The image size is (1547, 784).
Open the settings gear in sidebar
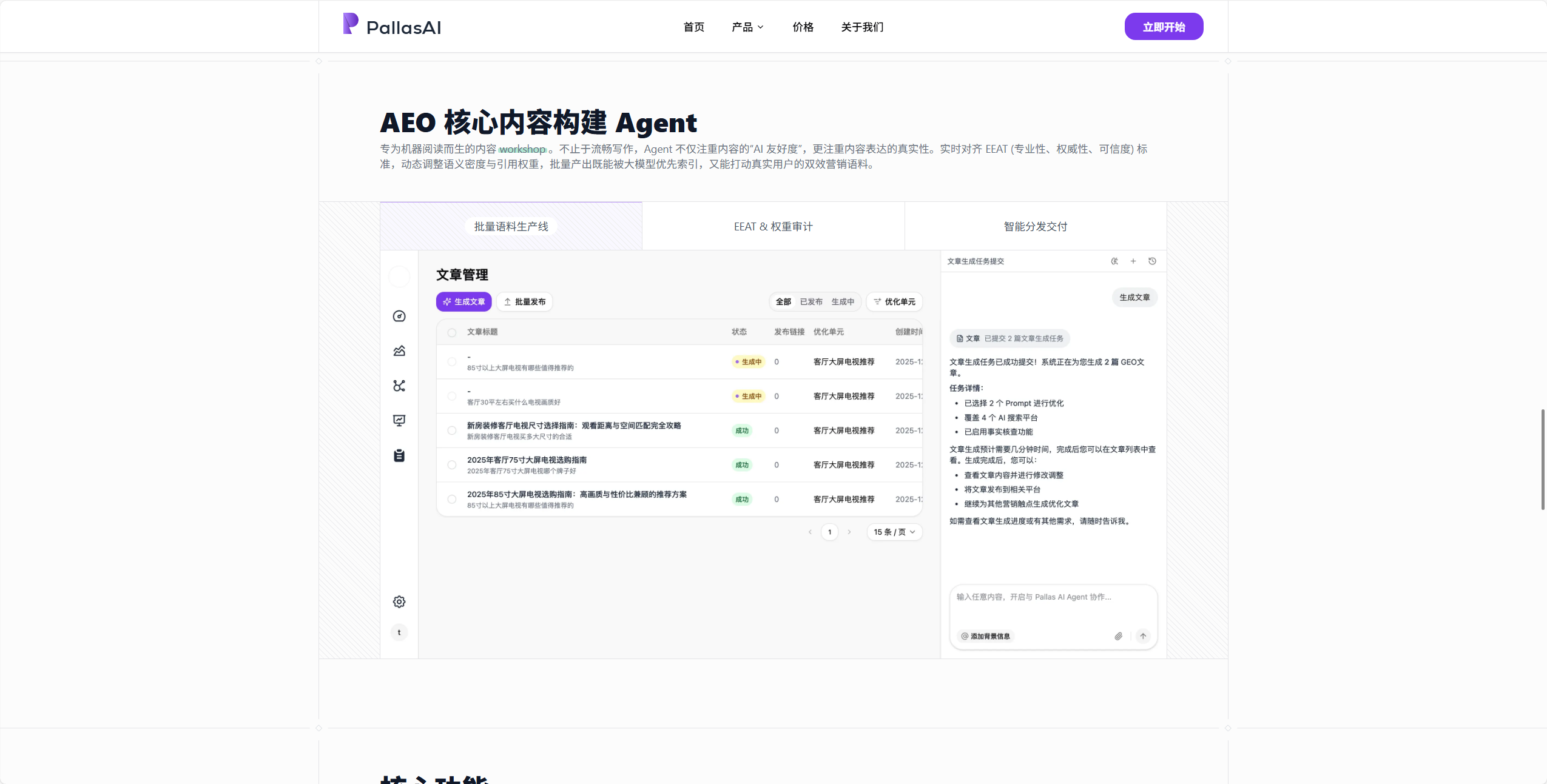[399, 601]
